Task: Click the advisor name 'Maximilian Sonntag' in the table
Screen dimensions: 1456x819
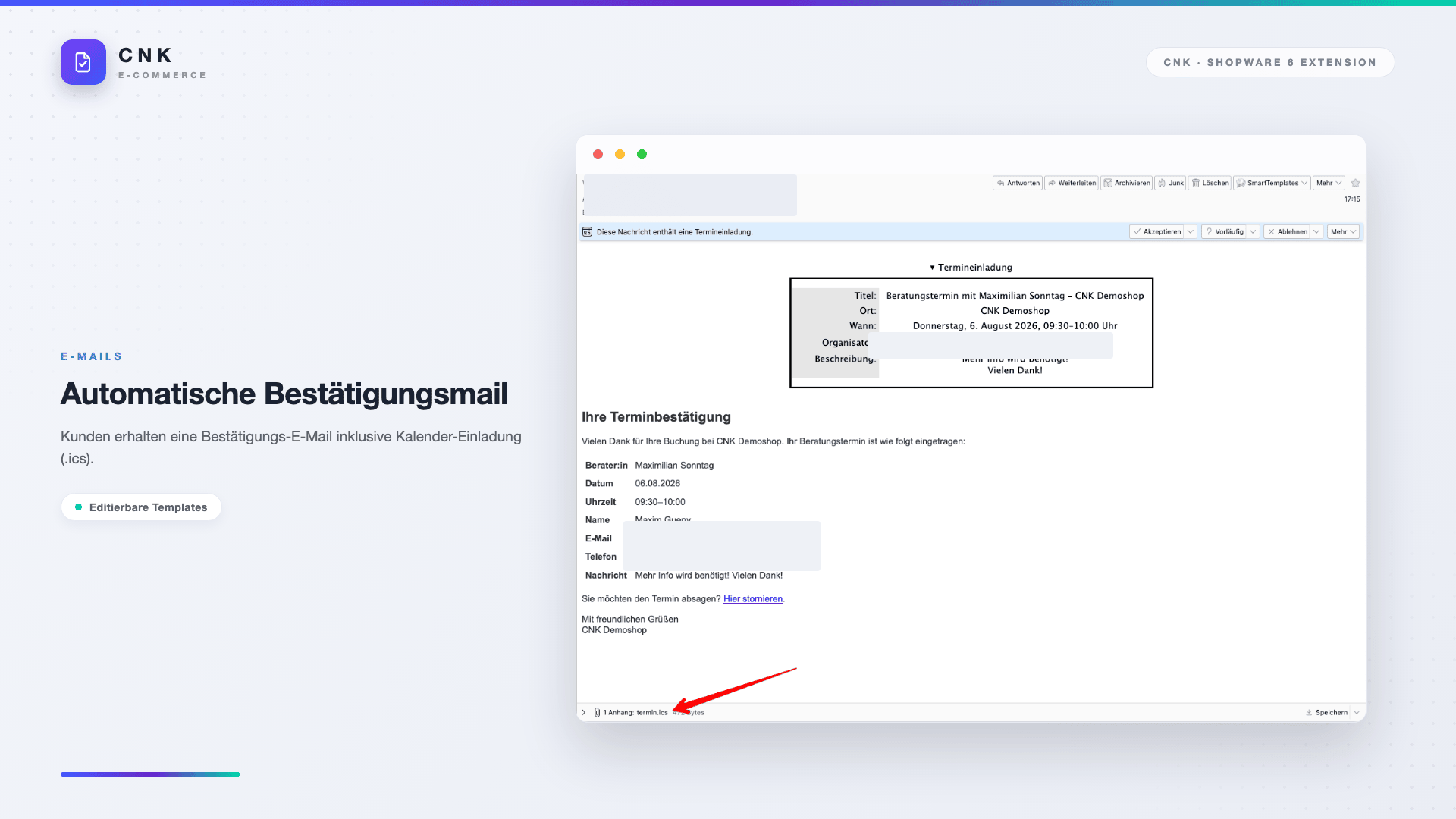Action: [674, 466]
